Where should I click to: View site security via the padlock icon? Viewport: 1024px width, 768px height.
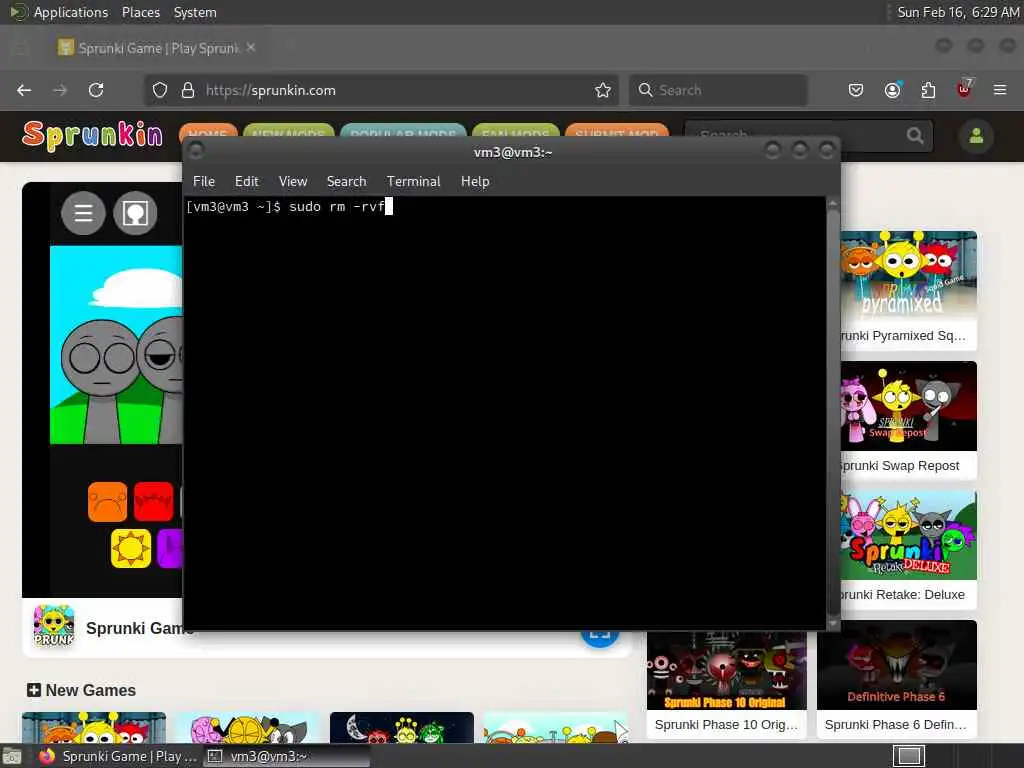(x=187, y=90)
